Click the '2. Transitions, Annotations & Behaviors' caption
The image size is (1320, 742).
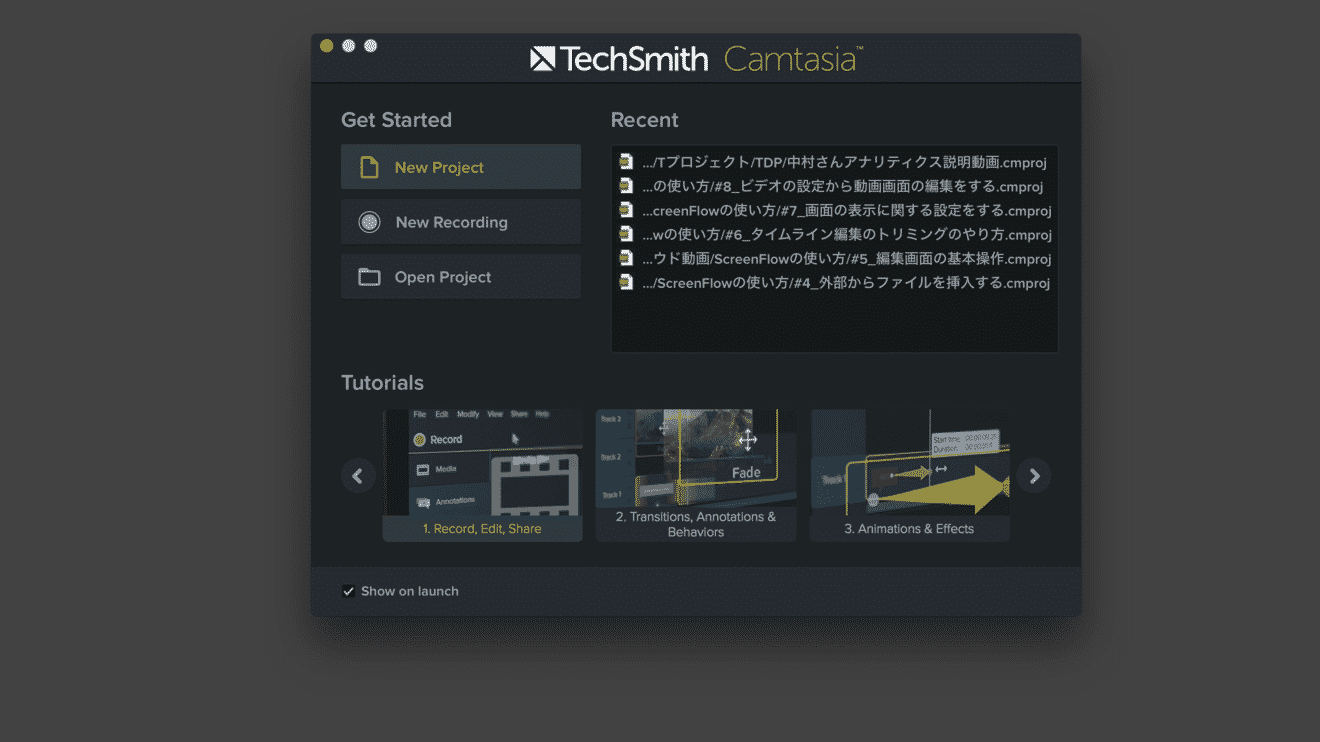click(696, 525)
